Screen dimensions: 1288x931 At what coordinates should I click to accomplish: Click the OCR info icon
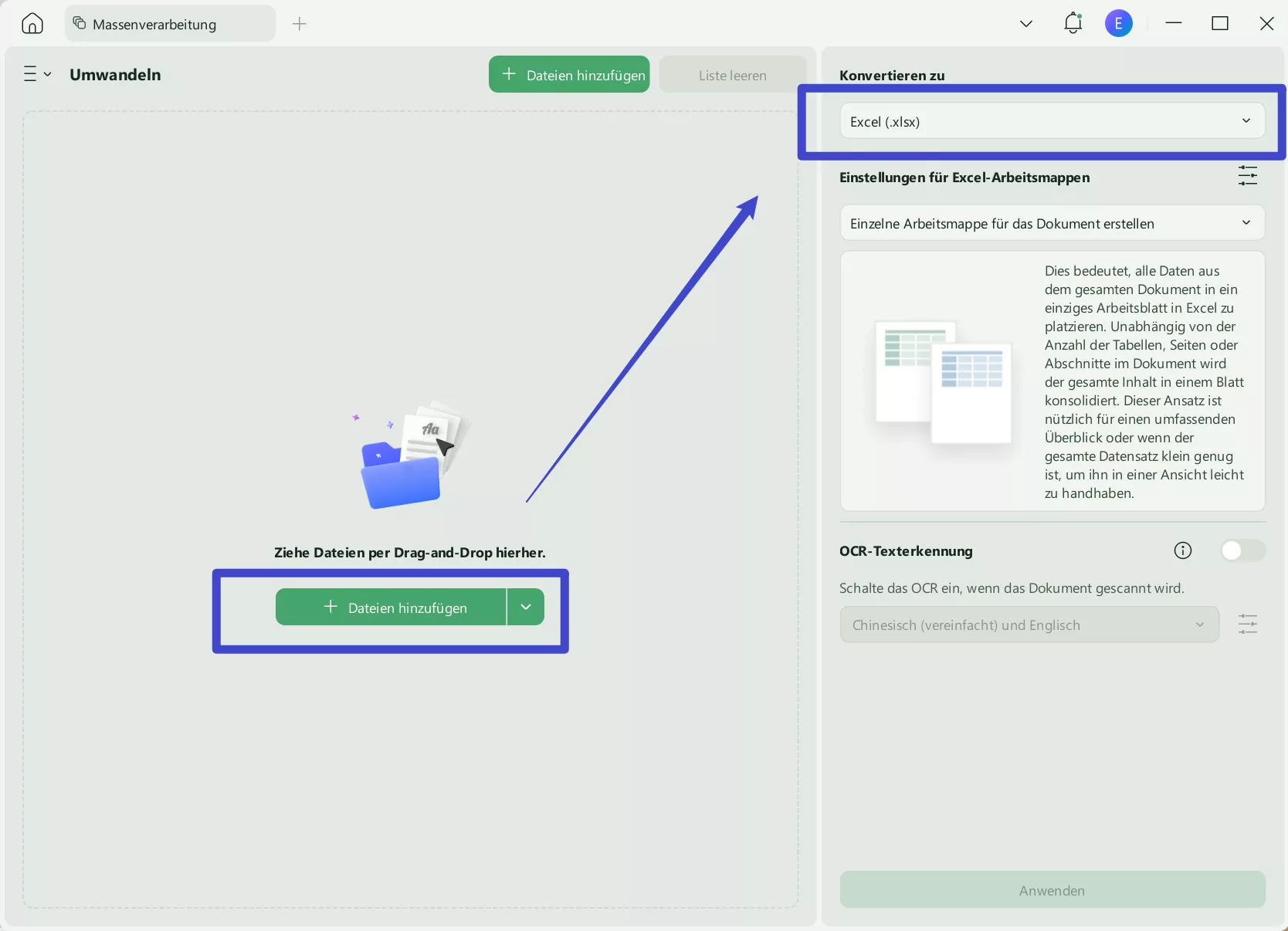(x=1183, y=550)
